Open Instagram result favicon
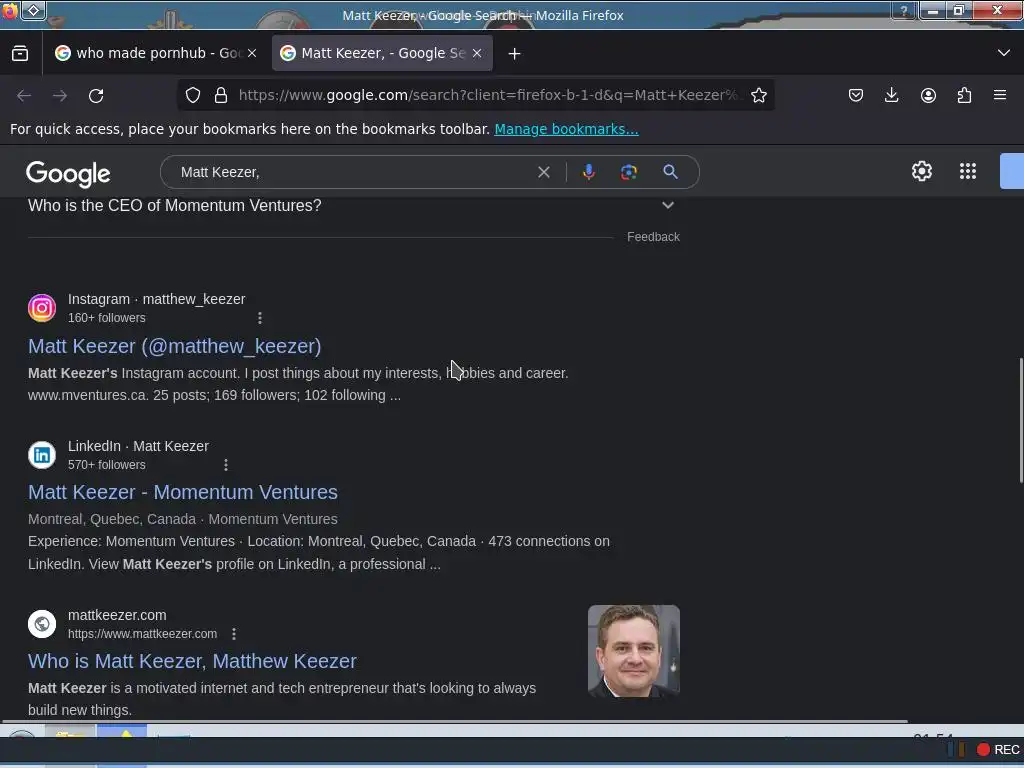This screenshot has height=768, width=1024. [x=42, y=308]
